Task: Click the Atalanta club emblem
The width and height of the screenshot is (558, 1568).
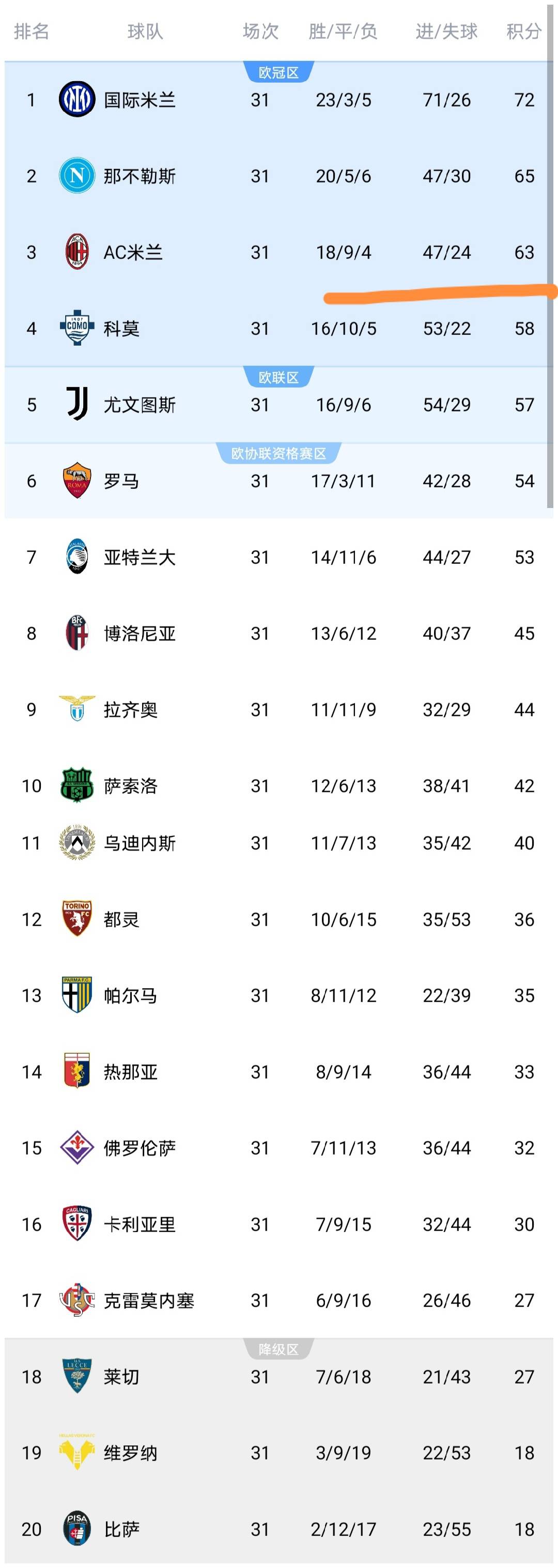Action: [76, 557]
